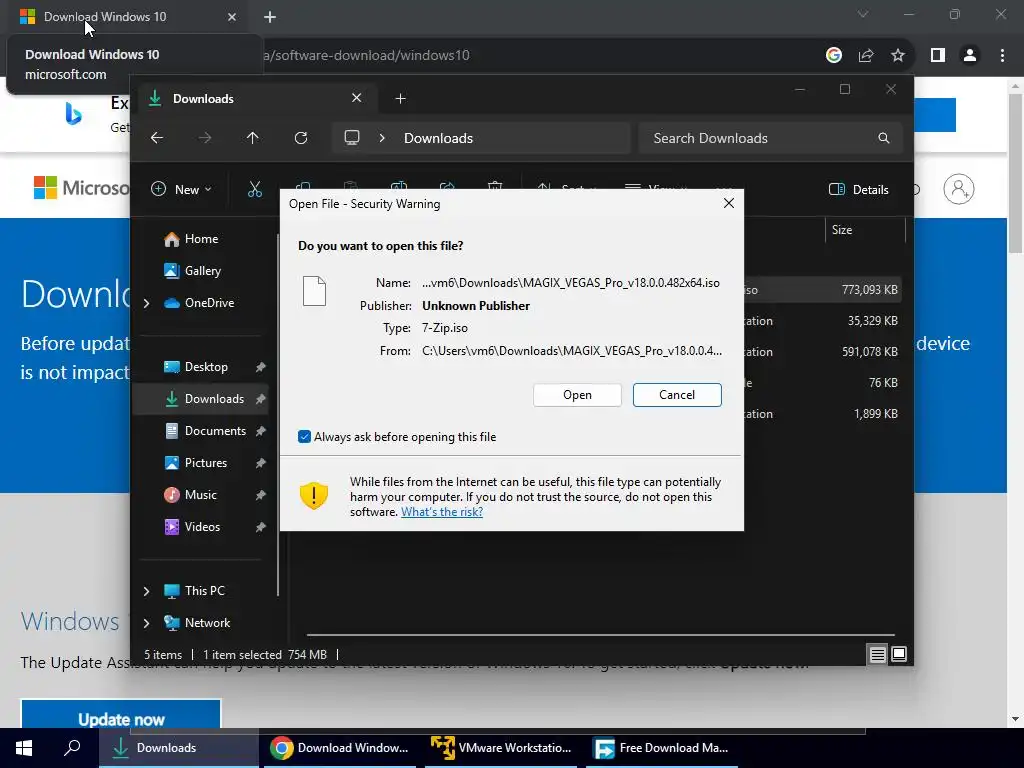
Task: Expand the This PC tree node
Action: click(x=146, y=591)
